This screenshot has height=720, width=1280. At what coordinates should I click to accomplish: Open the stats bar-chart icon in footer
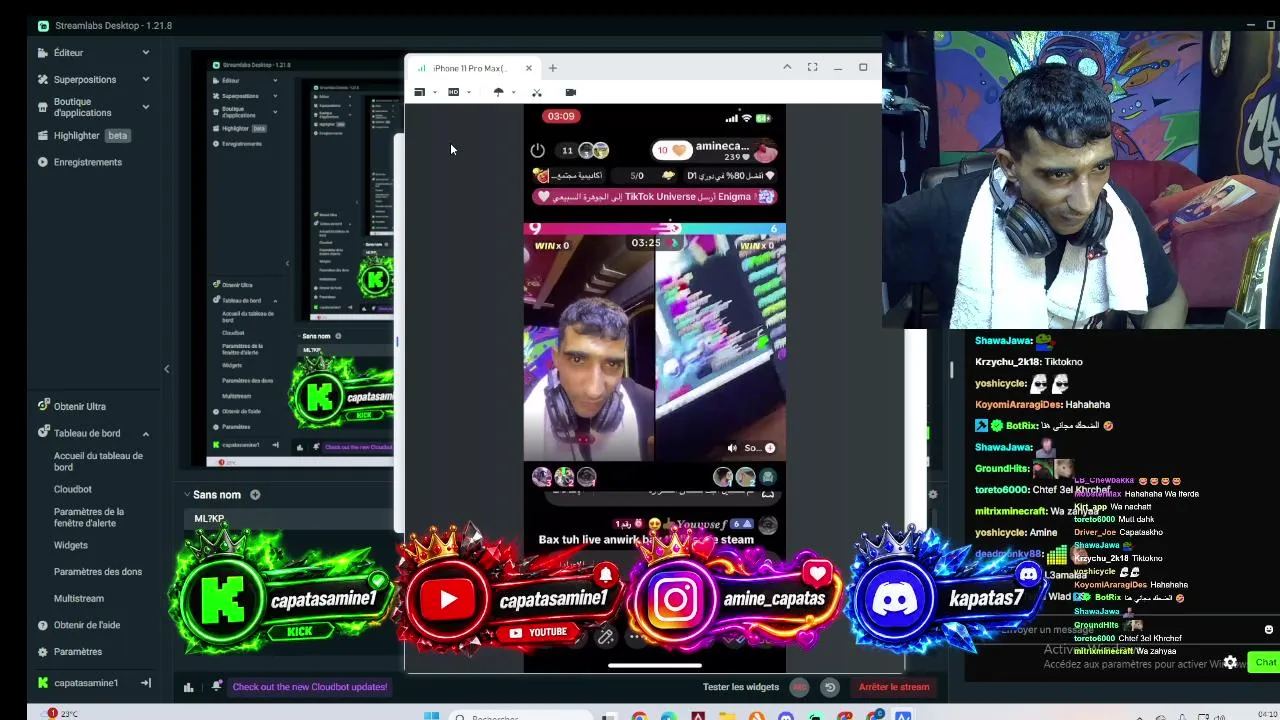coord(188,687)
